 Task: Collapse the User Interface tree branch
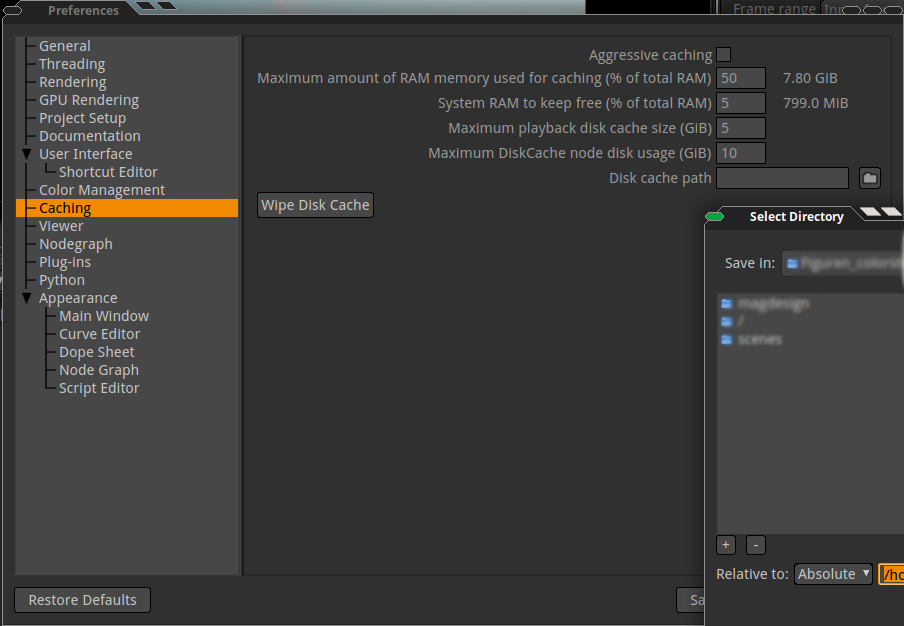(x=26, y=153)
